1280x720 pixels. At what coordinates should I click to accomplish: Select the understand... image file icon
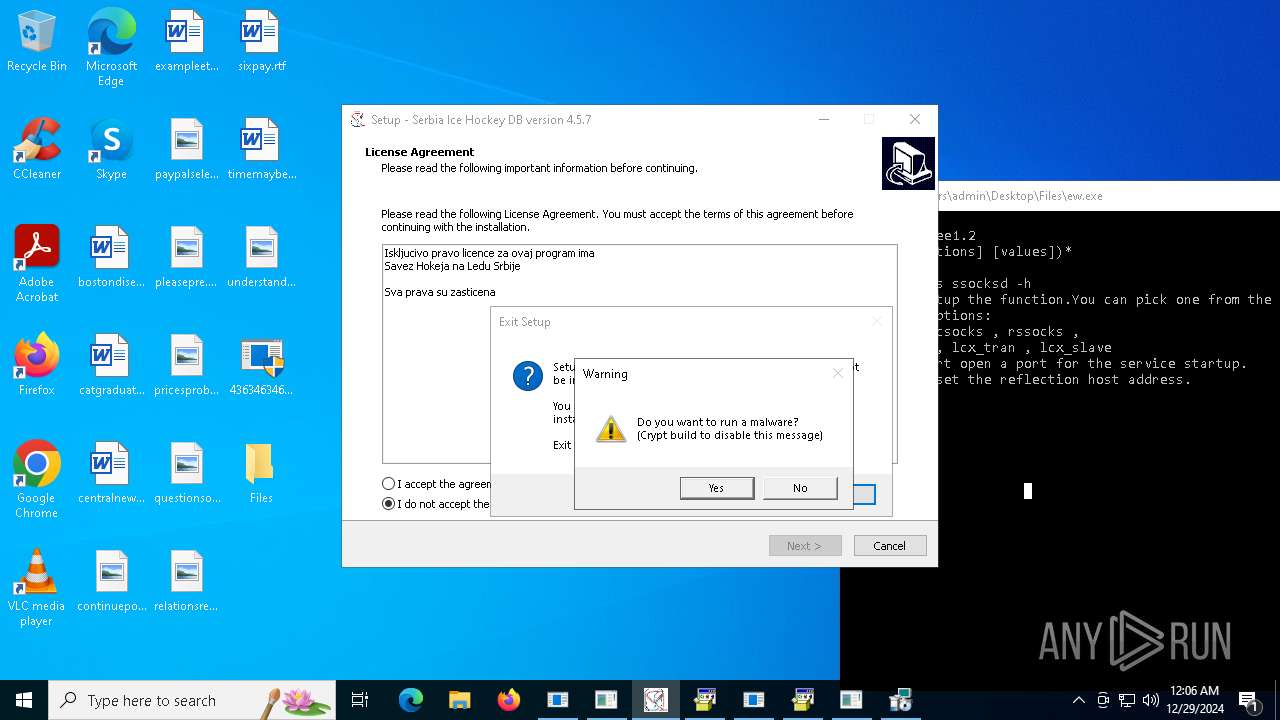[262, 258]
